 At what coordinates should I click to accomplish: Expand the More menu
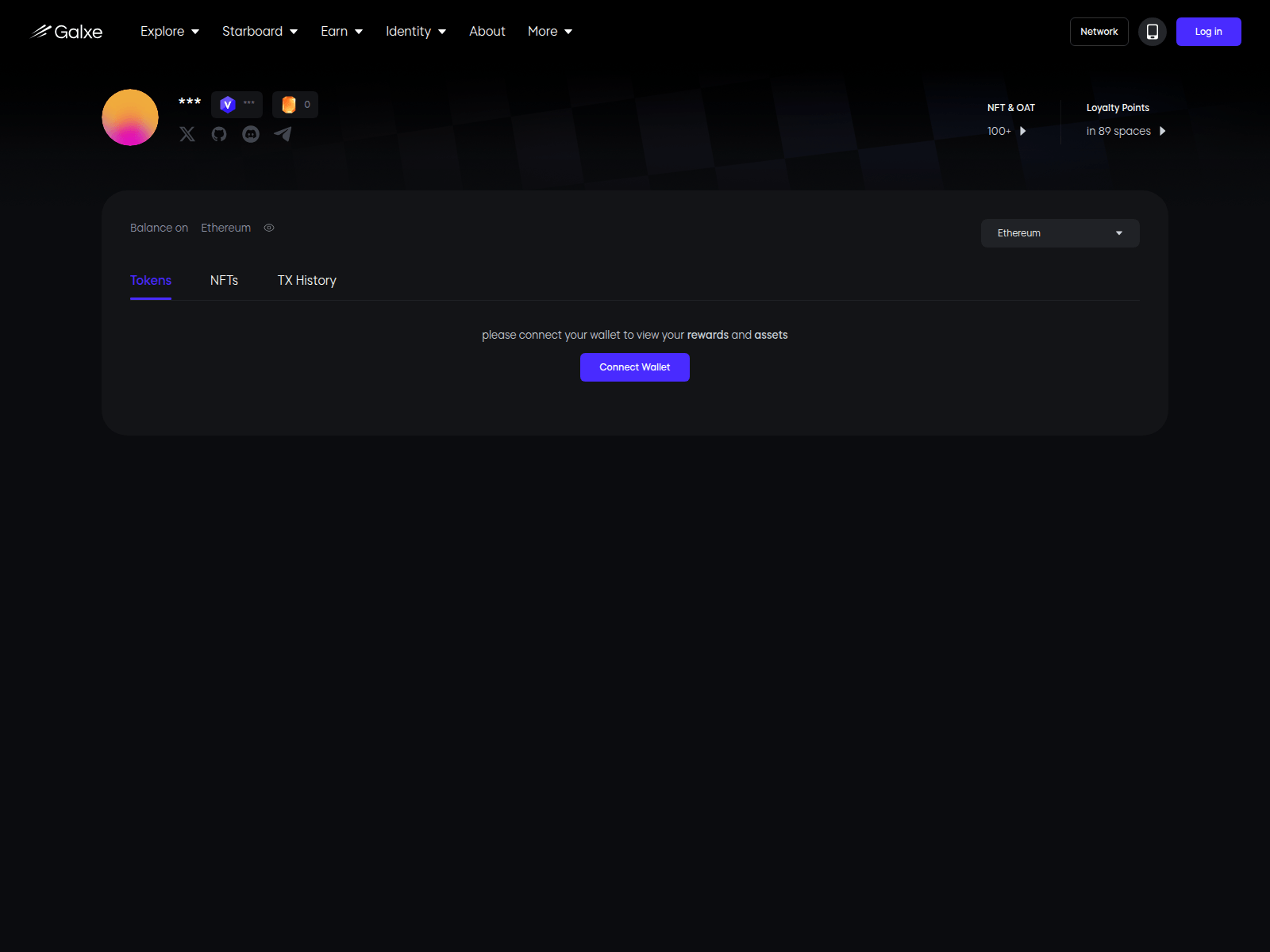[550, 32]
